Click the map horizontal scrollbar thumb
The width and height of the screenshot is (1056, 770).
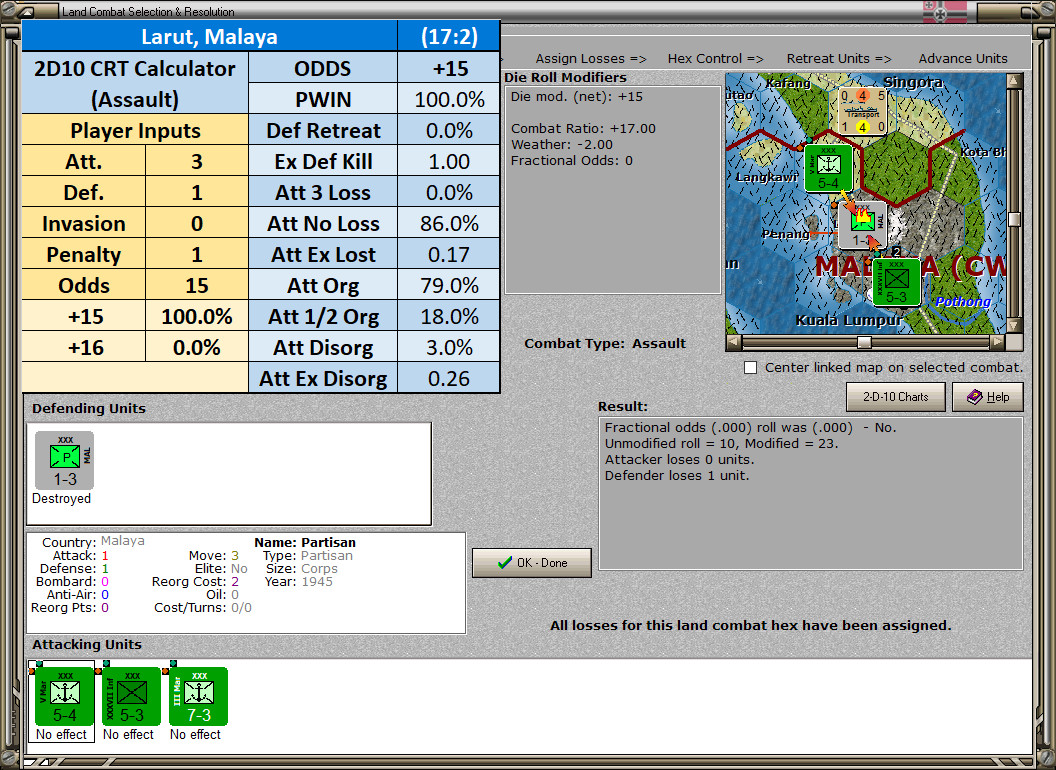click(864, 342)
